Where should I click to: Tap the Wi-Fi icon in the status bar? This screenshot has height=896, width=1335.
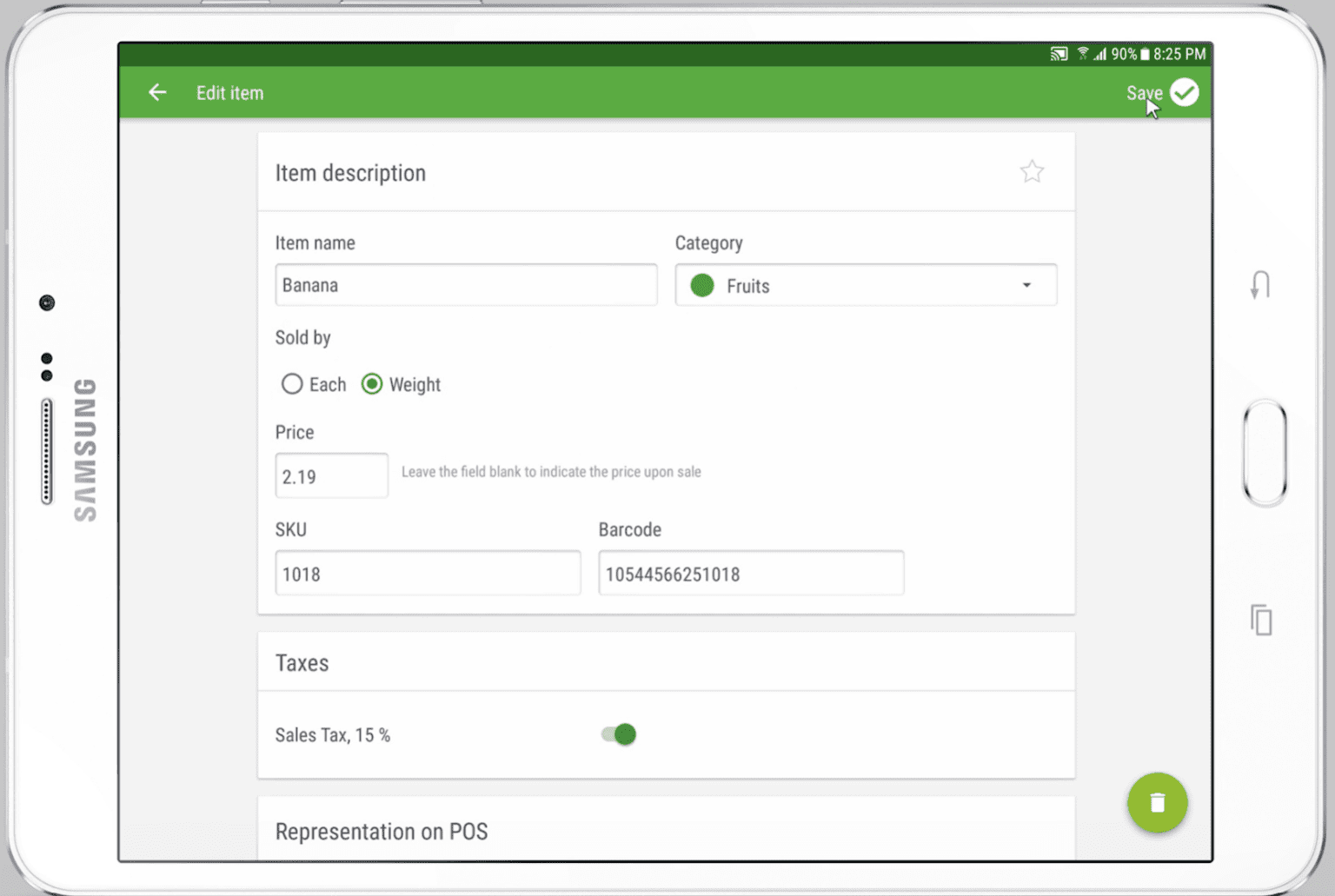(1081, 54)
